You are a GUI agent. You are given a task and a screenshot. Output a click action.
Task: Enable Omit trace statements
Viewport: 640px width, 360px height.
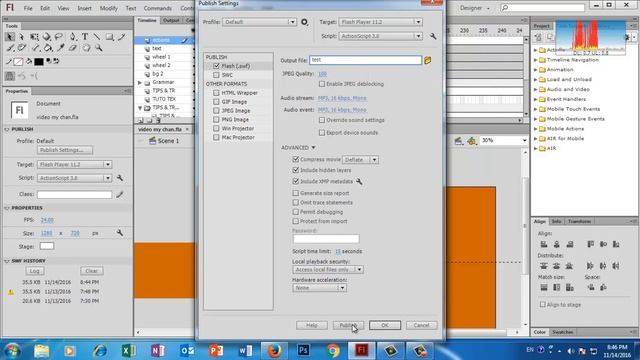[x=296, y=202]
